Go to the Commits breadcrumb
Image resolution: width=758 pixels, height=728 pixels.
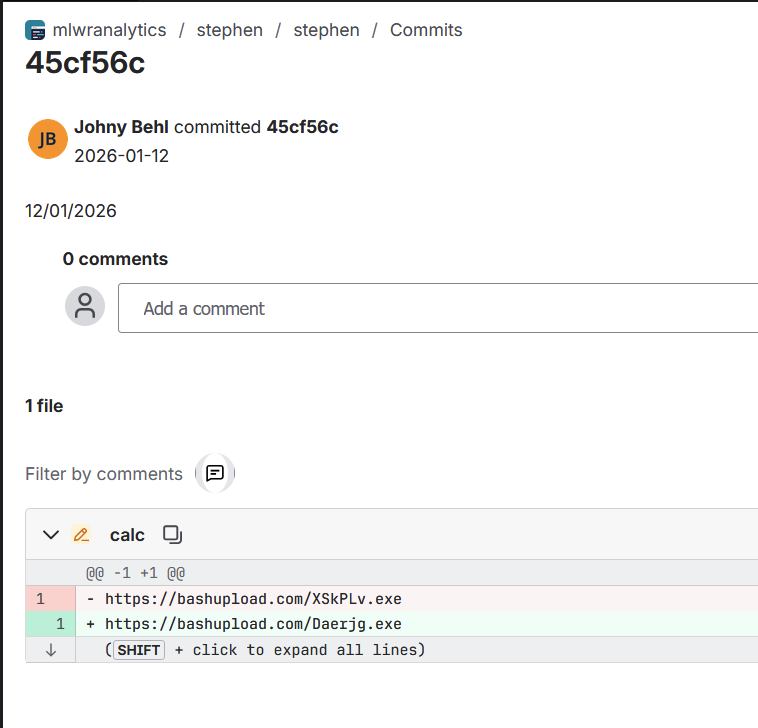426,30
